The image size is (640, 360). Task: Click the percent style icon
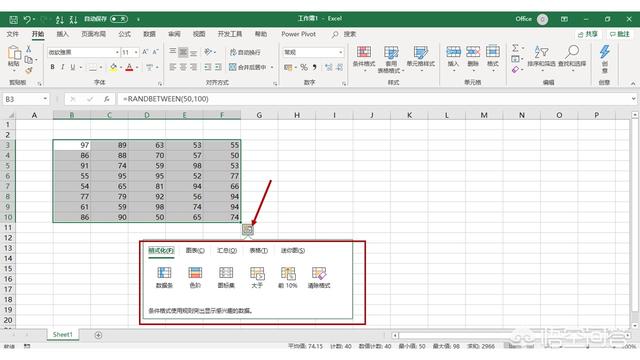point(304,67)
